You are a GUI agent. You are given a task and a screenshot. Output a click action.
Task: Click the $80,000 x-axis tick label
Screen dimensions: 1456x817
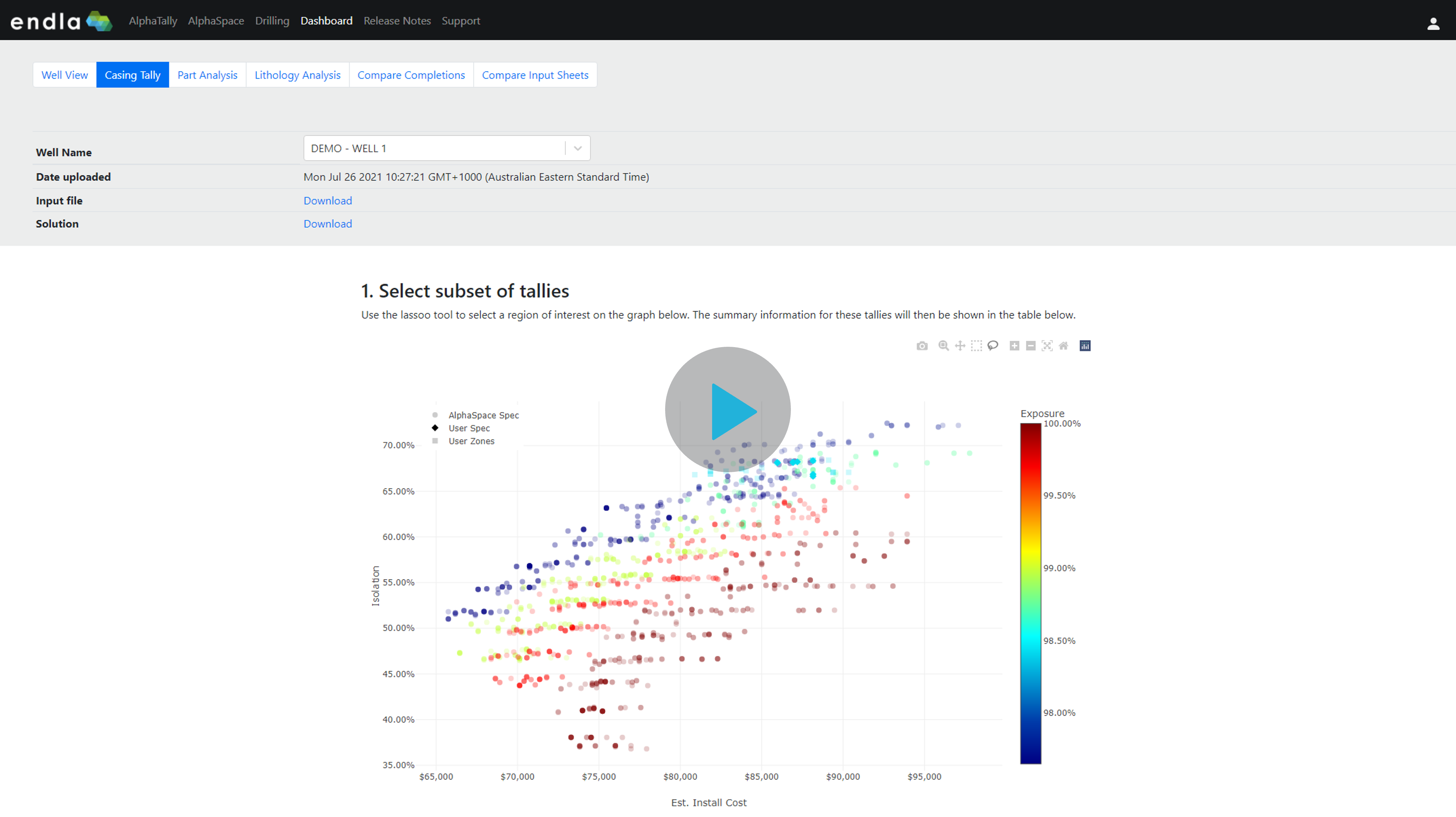pyautogui.click(x=680, y=776)
